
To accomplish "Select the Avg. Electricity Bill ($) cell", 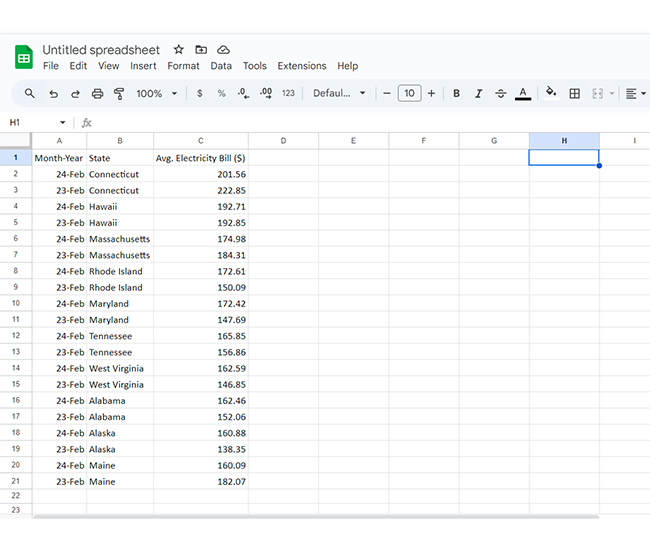I will (201, 158).
